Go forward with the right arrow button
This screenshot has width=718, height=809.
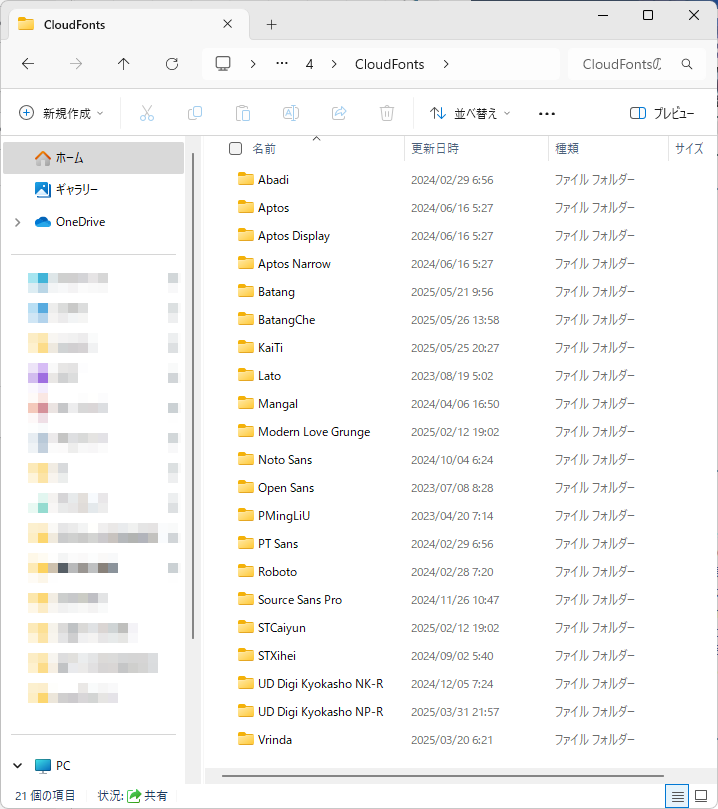tap(76, 64)
